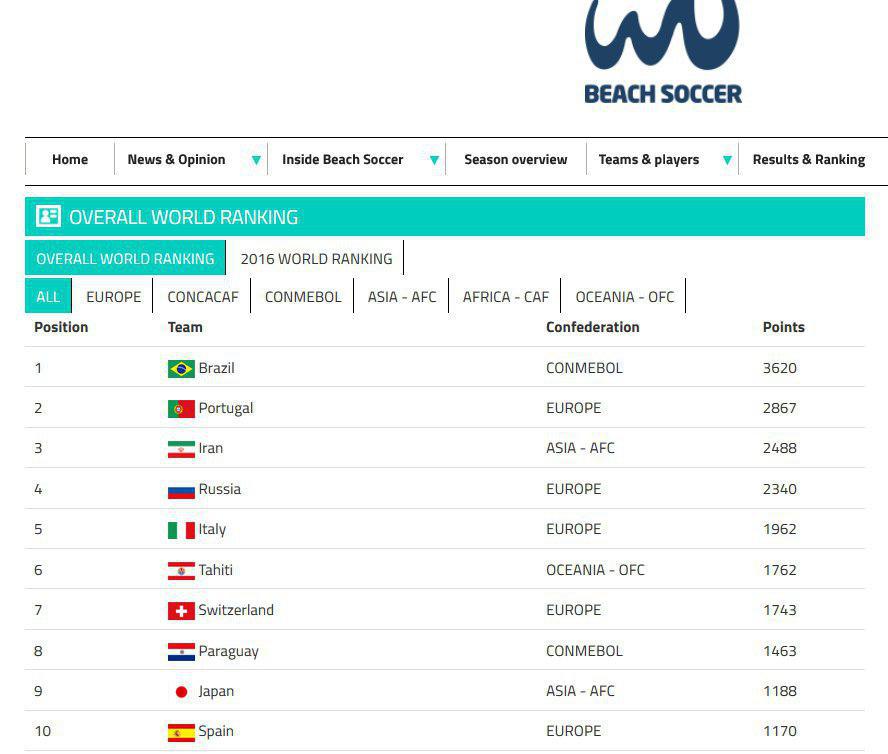Expand the News & Opinion dropdown arrow
The width and height of the screenshot is (888, 754).
pos(256,160)
